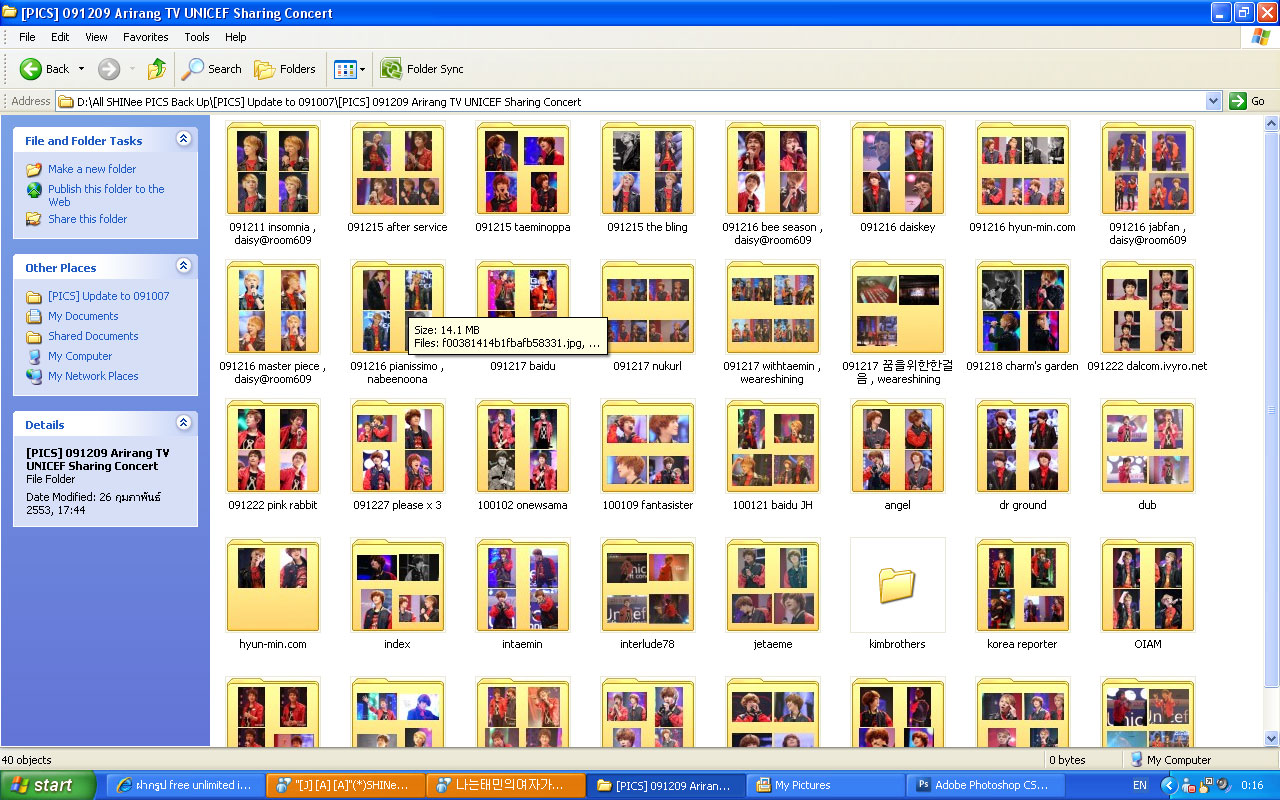Select the 091217 withtaemin folder
1280x800 pixels.
(773, 308)
